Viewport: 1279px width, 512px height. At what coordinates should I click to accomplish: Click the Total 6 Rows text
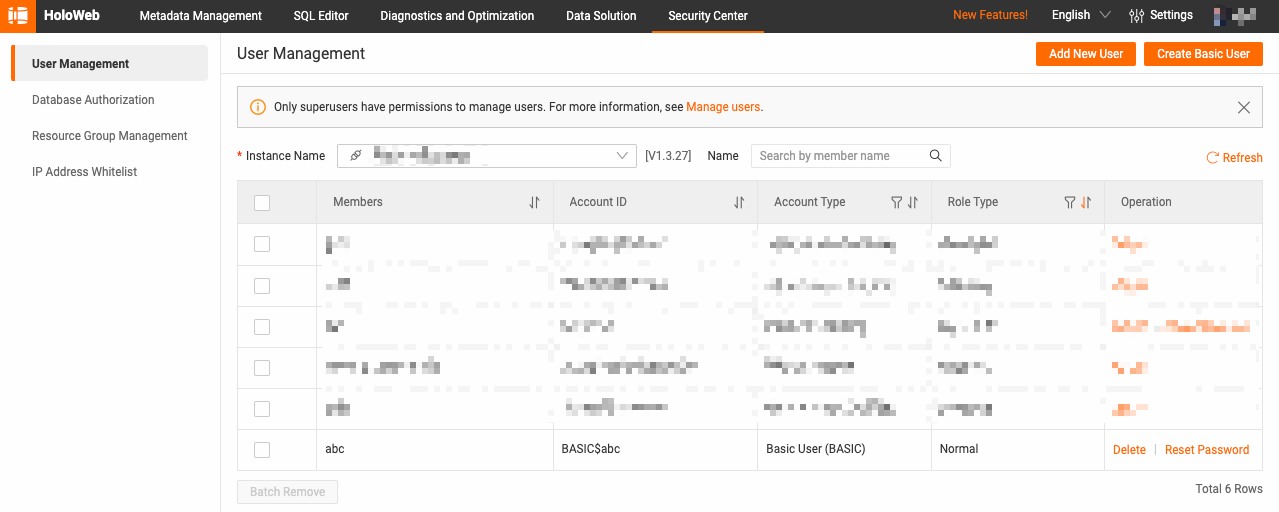pyautogui.click(x=1229, y=489)
